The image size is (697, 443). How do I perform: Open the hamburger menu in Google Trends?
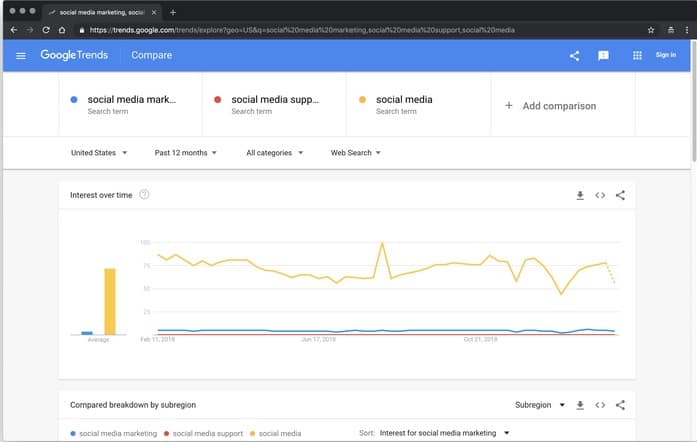coord(21,56)
